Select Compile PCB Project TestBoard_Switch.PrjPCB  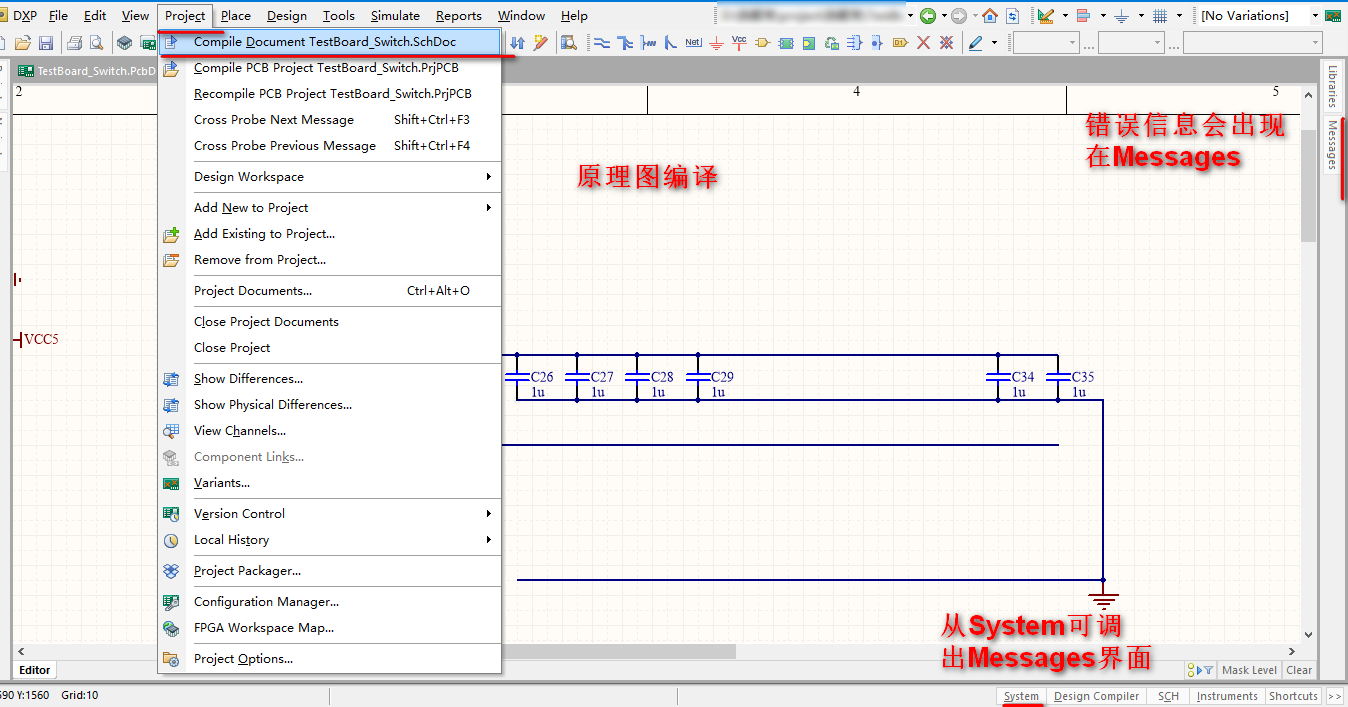click(326, 68)
